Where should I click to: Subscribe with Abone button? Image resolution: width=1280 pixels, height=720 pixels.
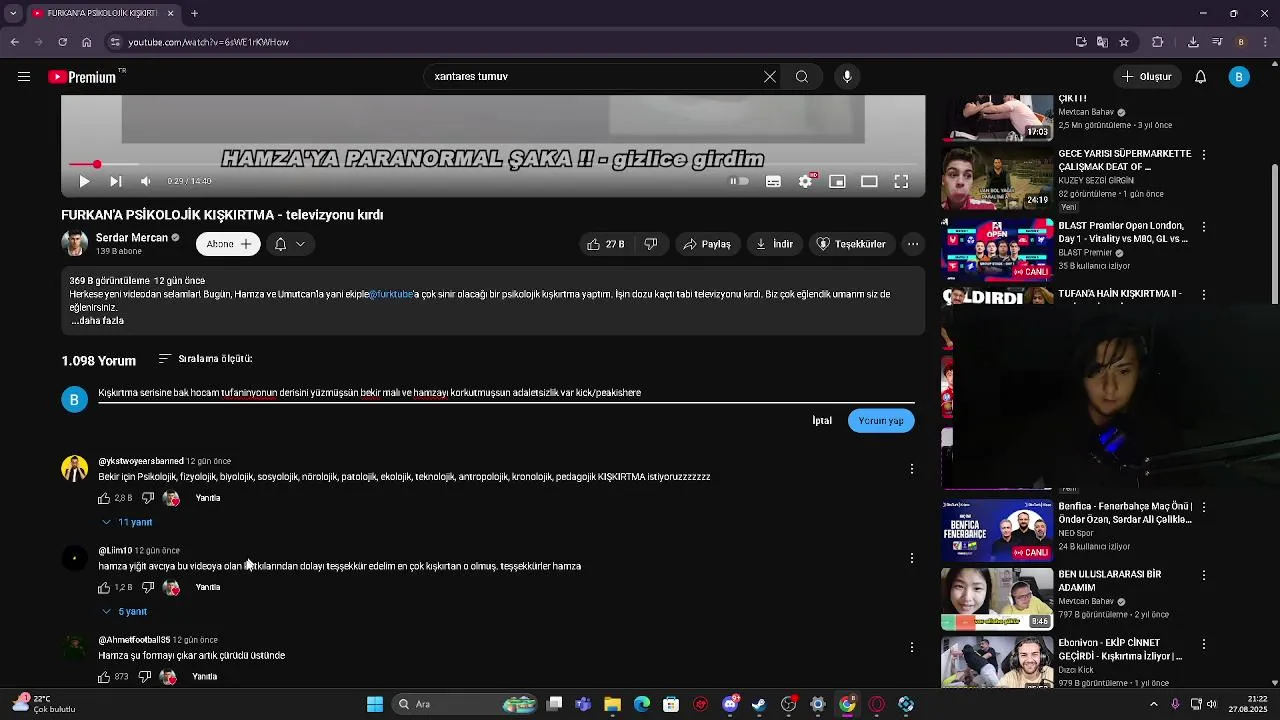point(228,244)
